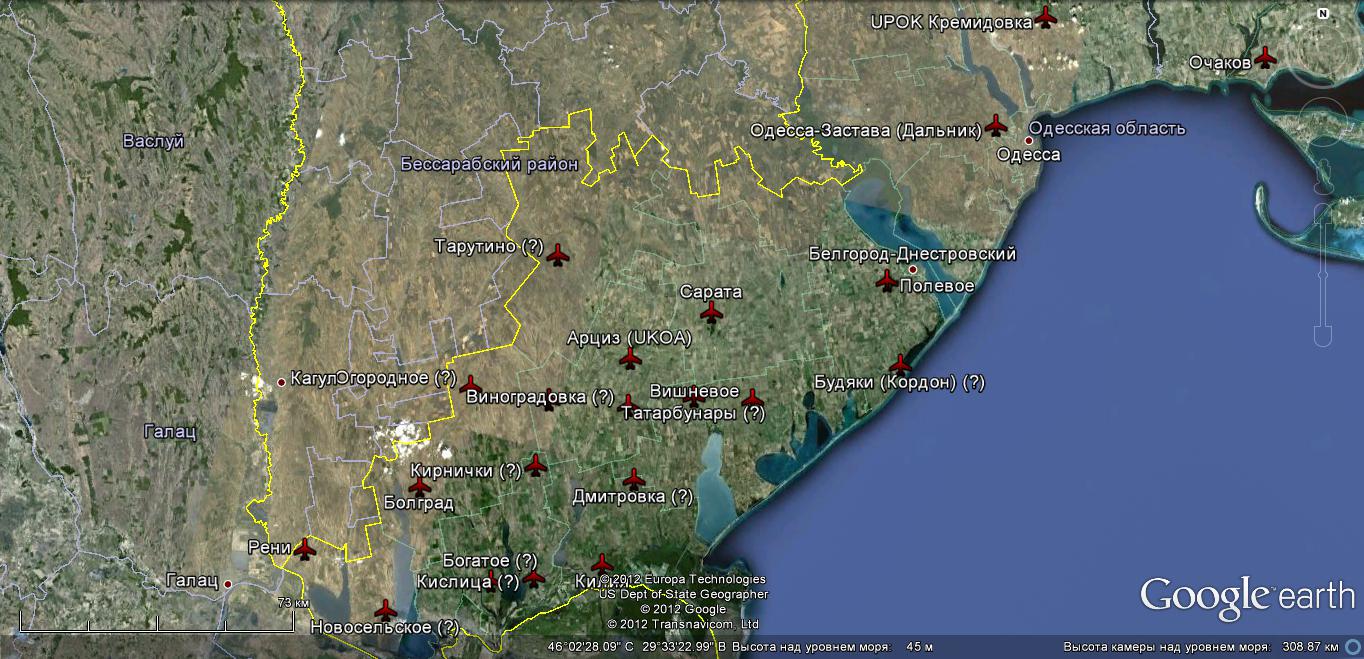This screenshot has width=1364, height=659.
Task: Click the Арциз (UKOA) airplane marker
Action: (x=630, y=357)
